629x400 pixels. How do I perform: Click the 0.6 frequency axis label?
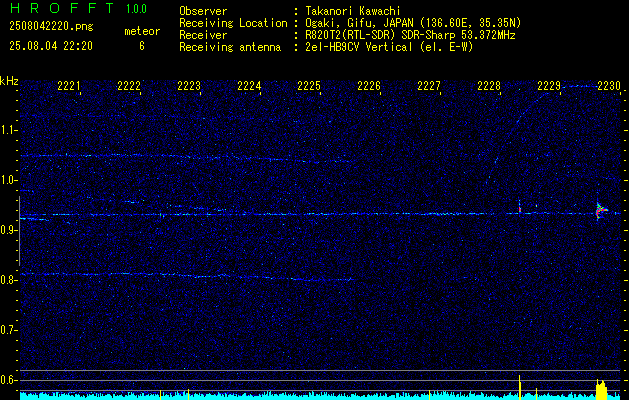pos(8,380)
